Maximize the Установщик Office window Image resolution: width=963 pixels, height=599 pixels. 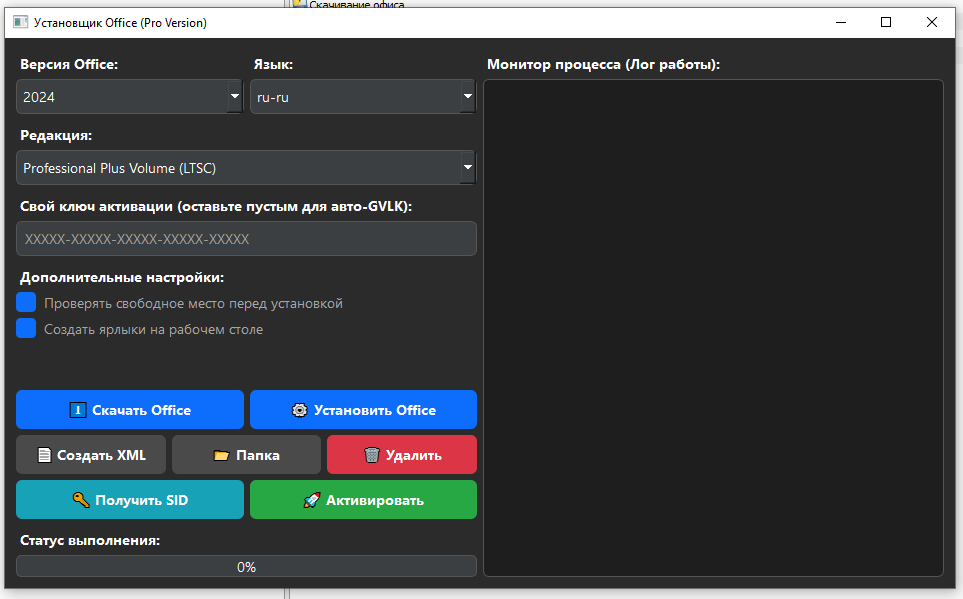pos(886,22)
